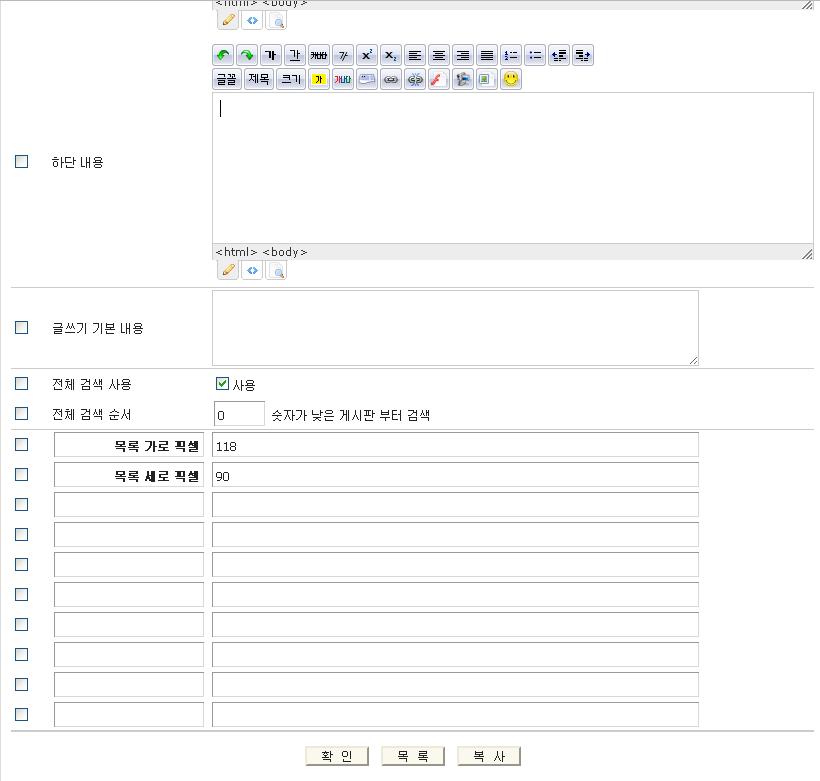The image size is (820, 781).
Task: Toggle underline text (underlined 가 icon)
Action: 295,55
